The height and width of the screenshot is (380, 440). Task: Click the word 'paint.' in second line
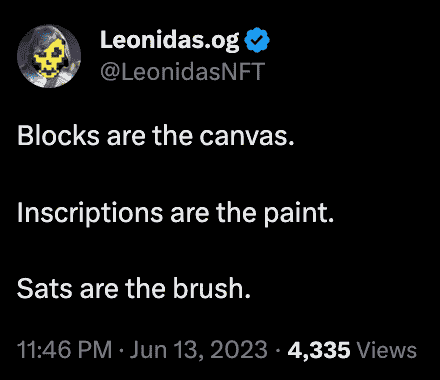point(299,213)
